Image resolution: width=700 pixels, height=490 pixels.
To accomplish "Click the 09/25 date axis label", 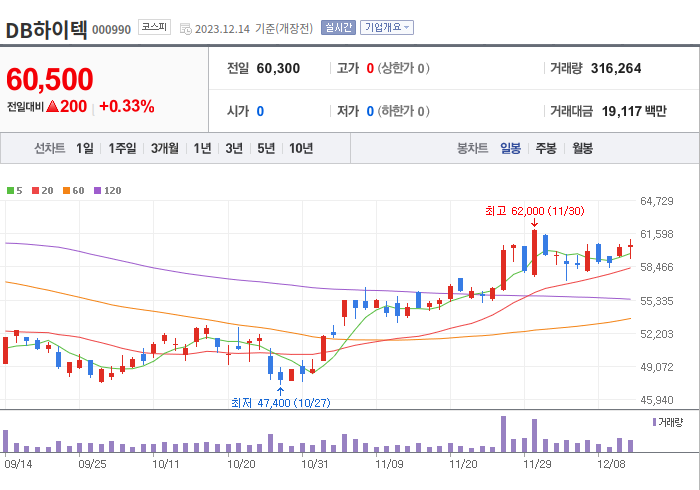I will click(92, 464).
